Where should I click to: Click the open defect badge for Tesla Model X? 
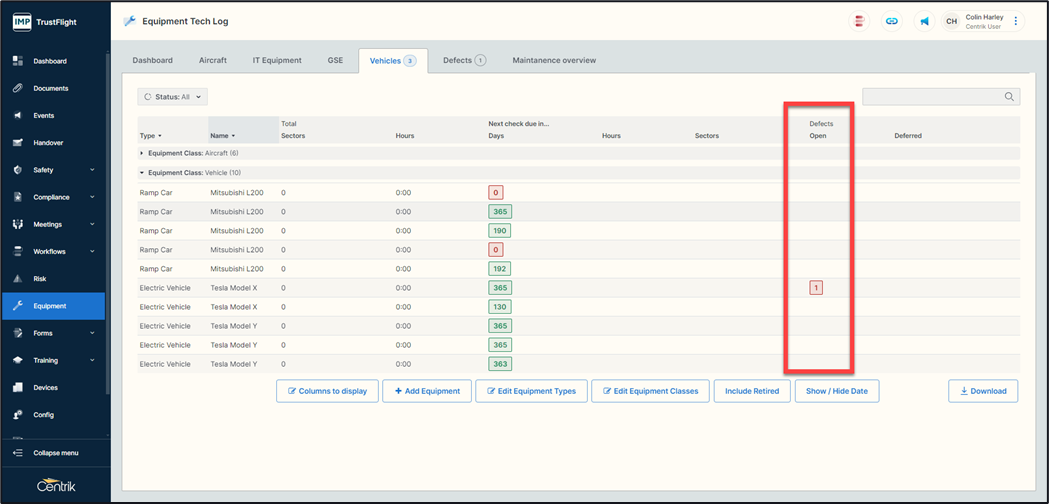point(816,288)
